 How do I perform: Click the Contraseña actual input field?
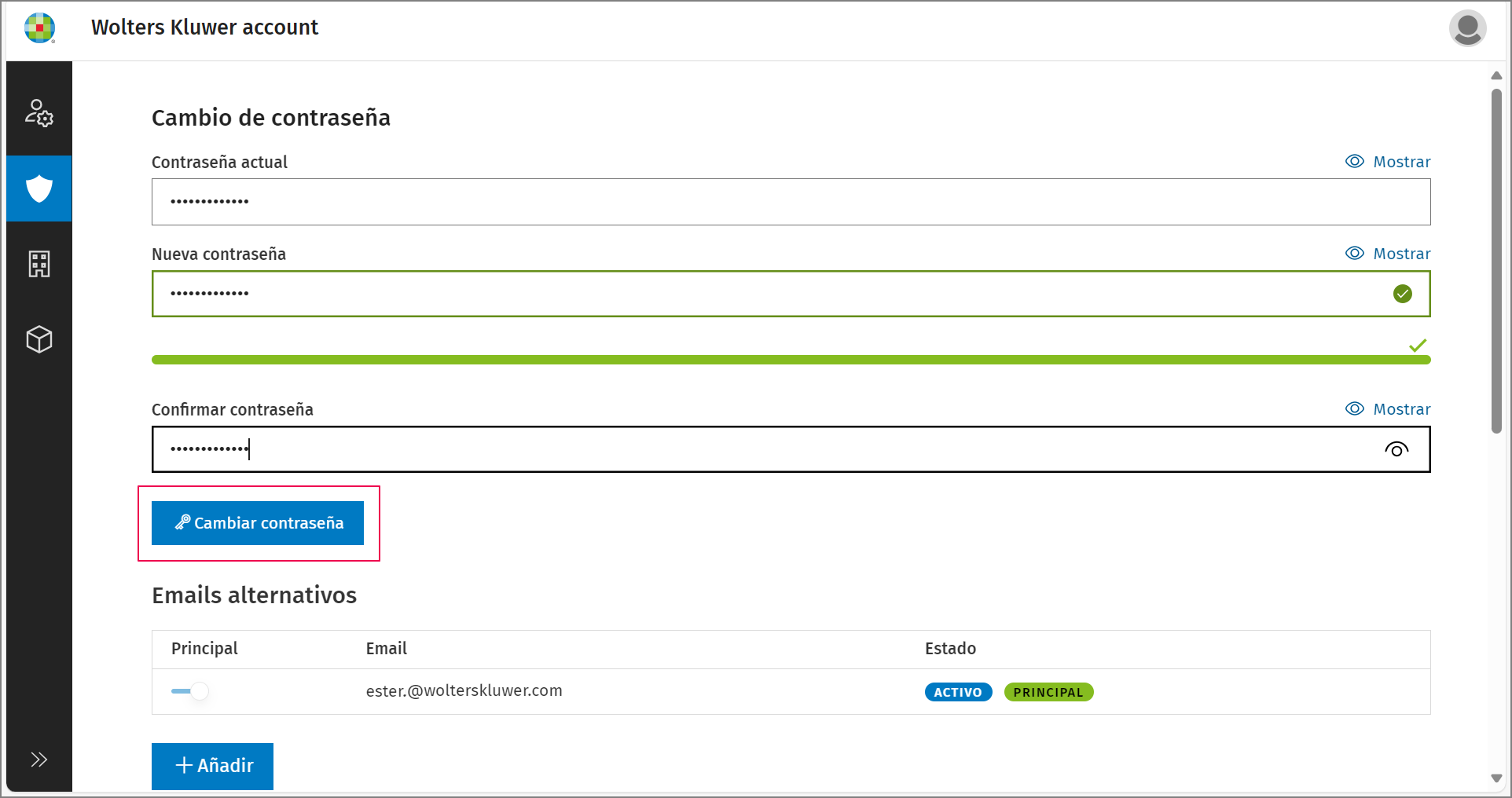tap(791, 202)
